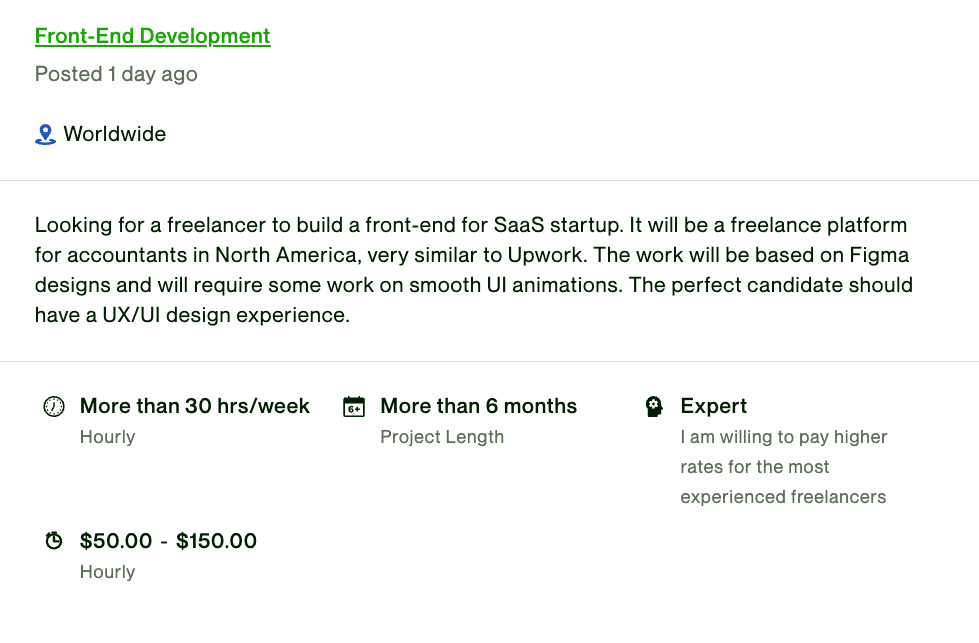Select the Worldwide location label
979x643 pixels.
coord(114,134)
